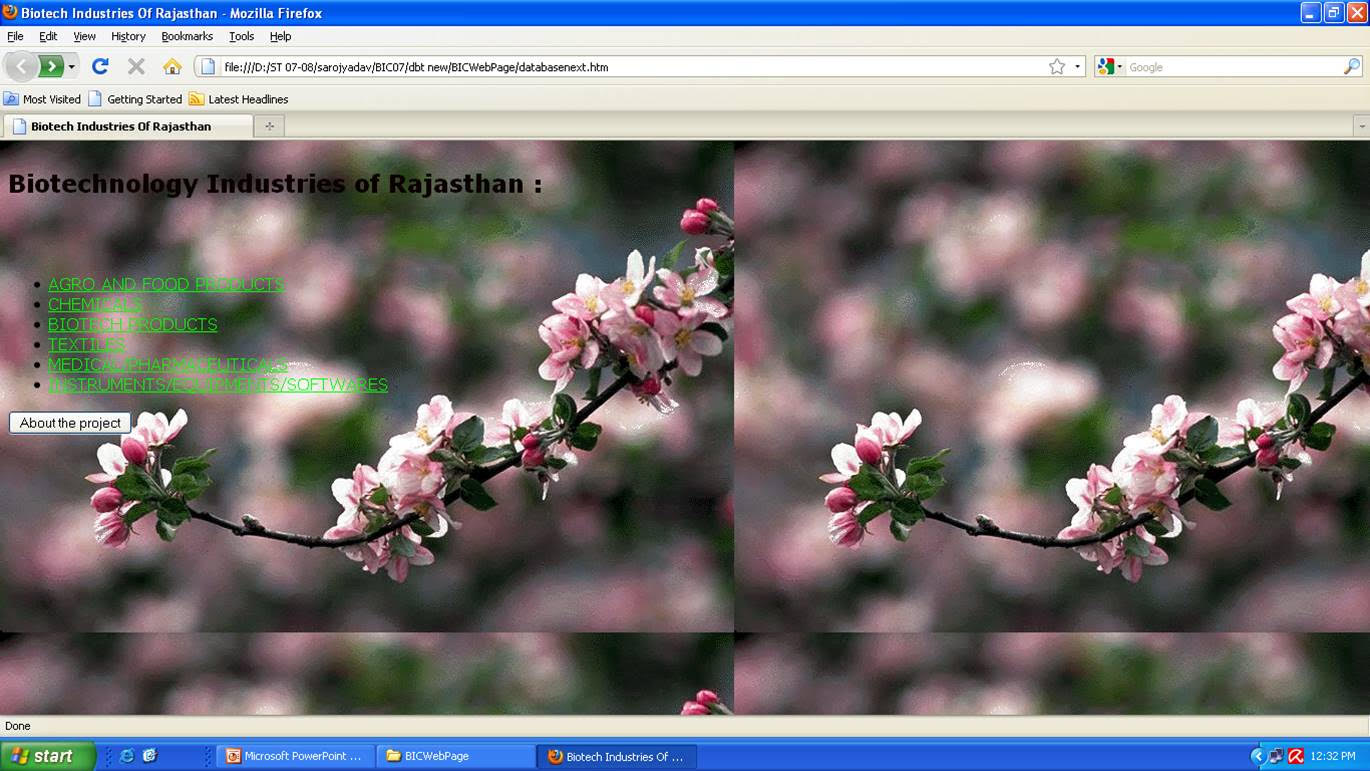Bookmark this page with the star icon

[x=1057, y=67]
